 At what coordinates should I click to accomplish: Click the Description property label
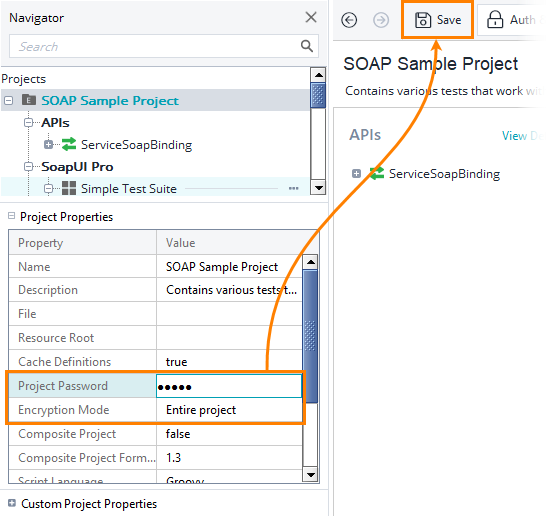pos(48,290)
